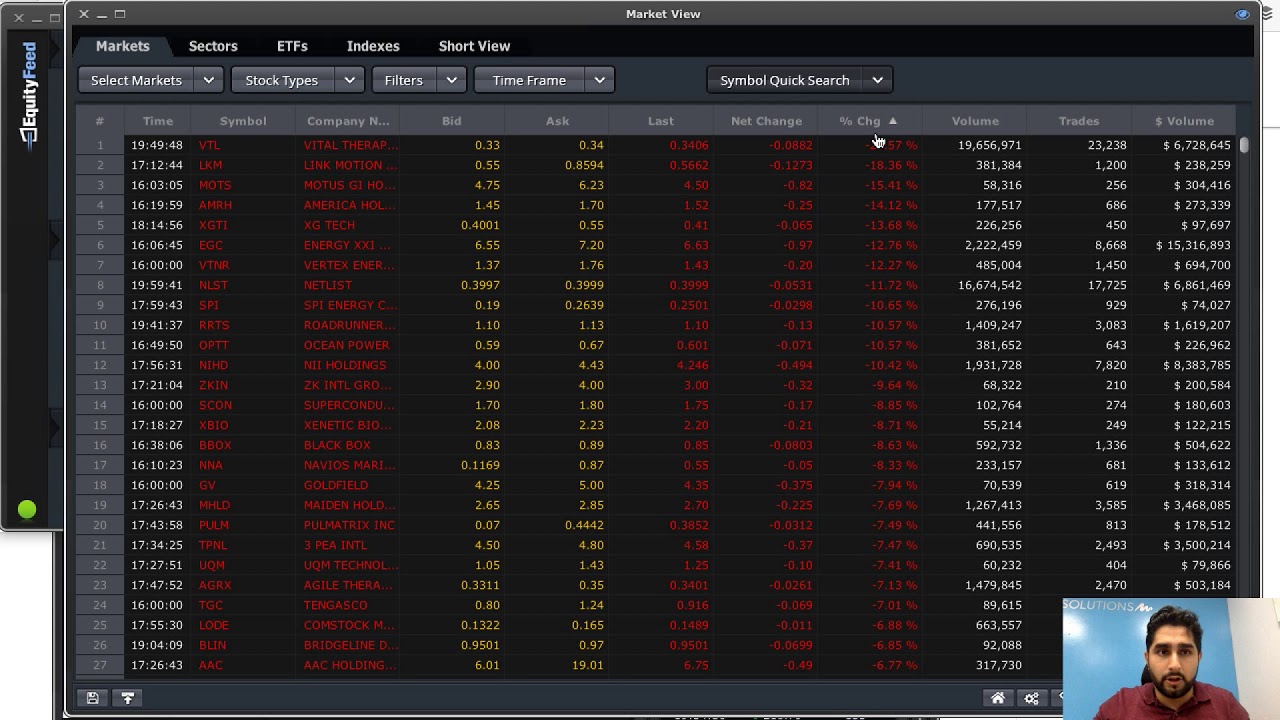
Task: Expand the Stock Types dropdown arrow
Action: [349, 80]
